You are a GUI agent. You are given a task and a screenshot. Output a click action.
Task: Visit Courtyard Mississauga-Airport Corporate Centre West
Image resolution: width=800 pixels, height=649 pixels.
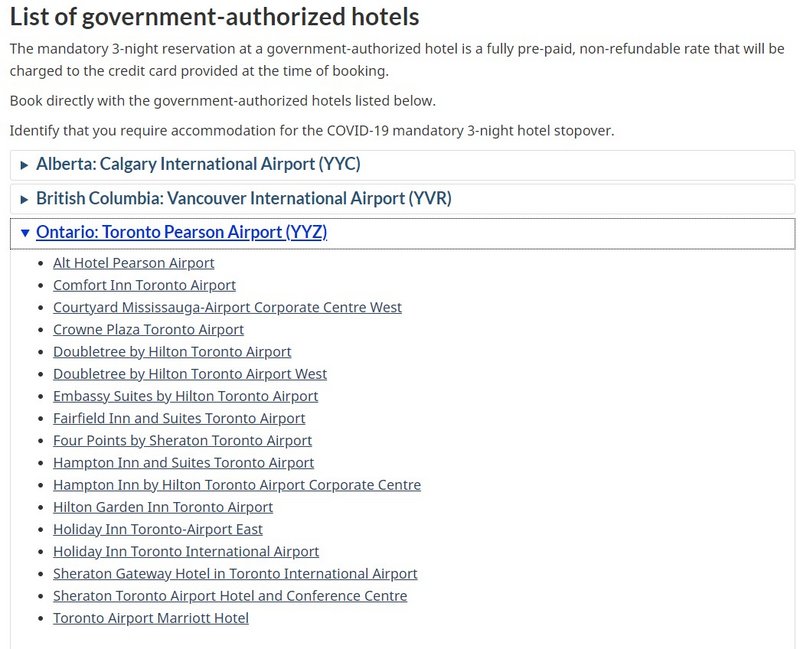pyautogui.click(x=227, y=308)
